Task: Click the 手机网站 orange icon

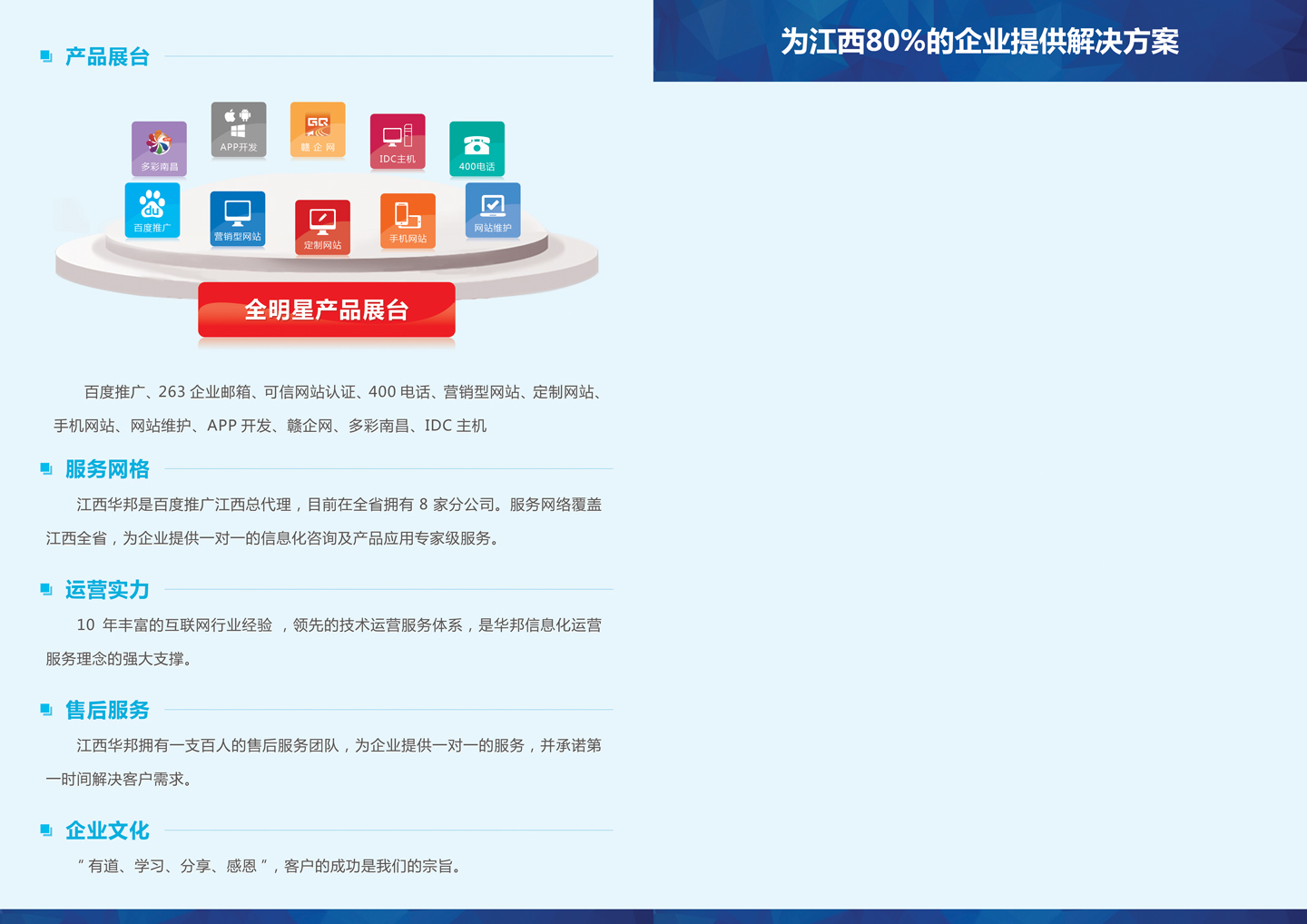Action: [408, 221]
